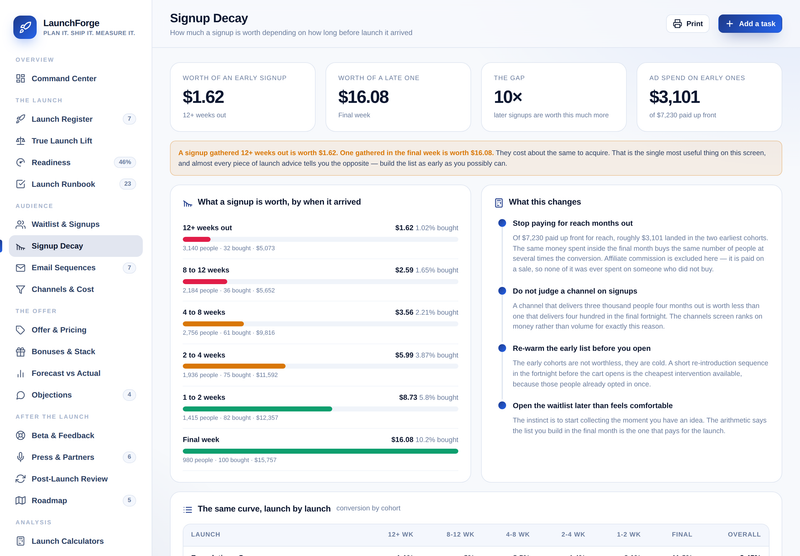
Task: Click the 10× gap value
Action: tap(508, 97)
